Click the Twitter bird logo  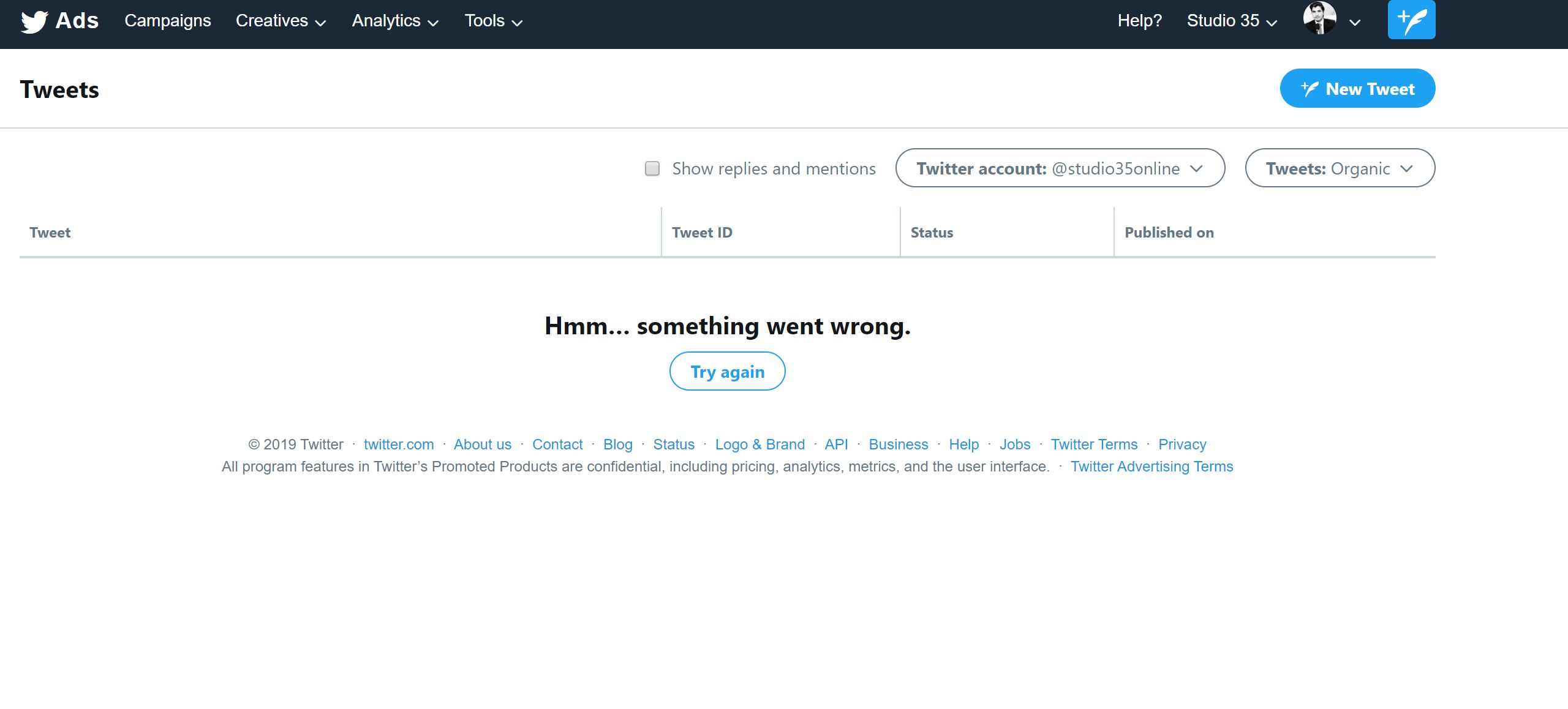click(x=34, y=21)
